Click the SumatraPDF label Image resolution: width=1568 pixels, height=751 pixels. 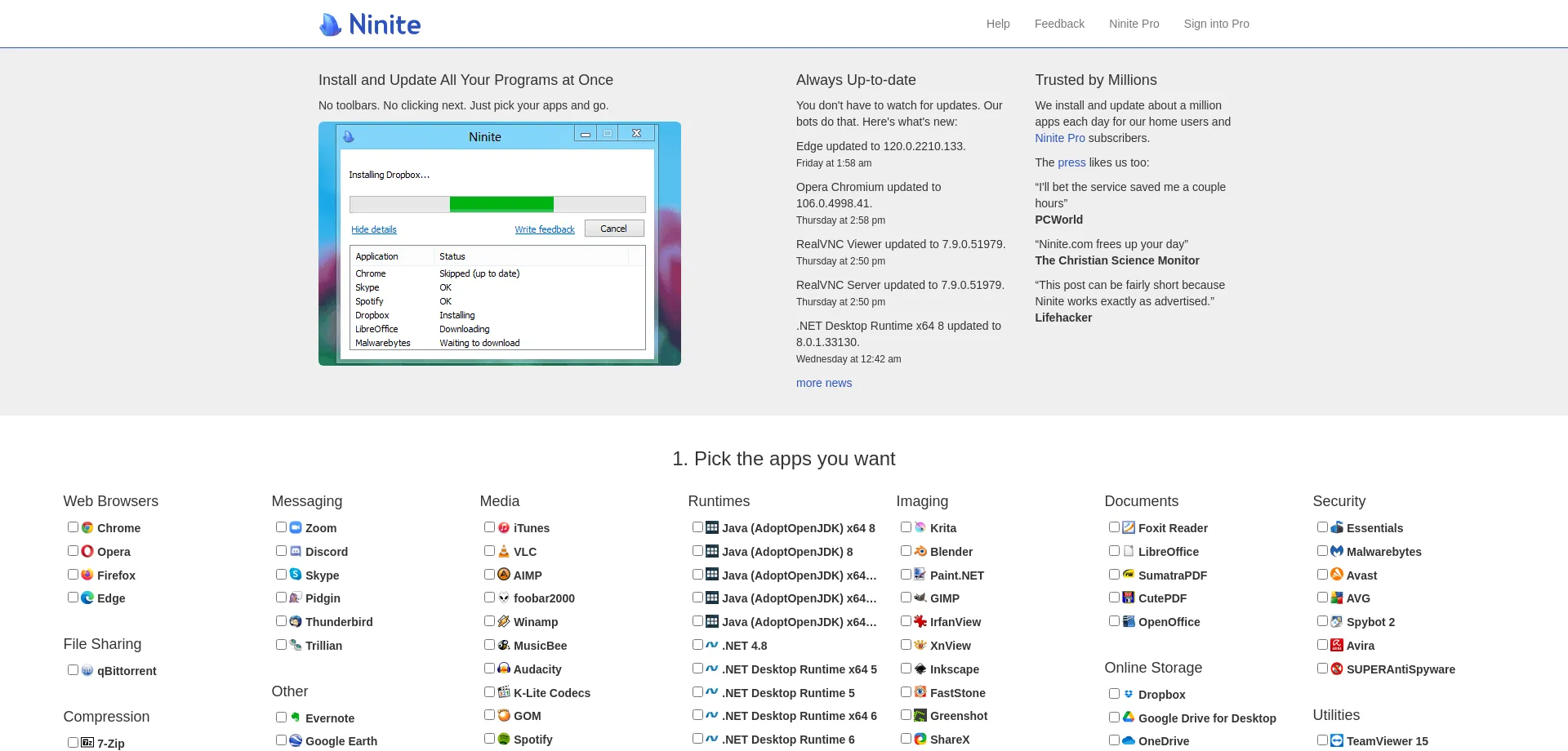click(1173, 575)
